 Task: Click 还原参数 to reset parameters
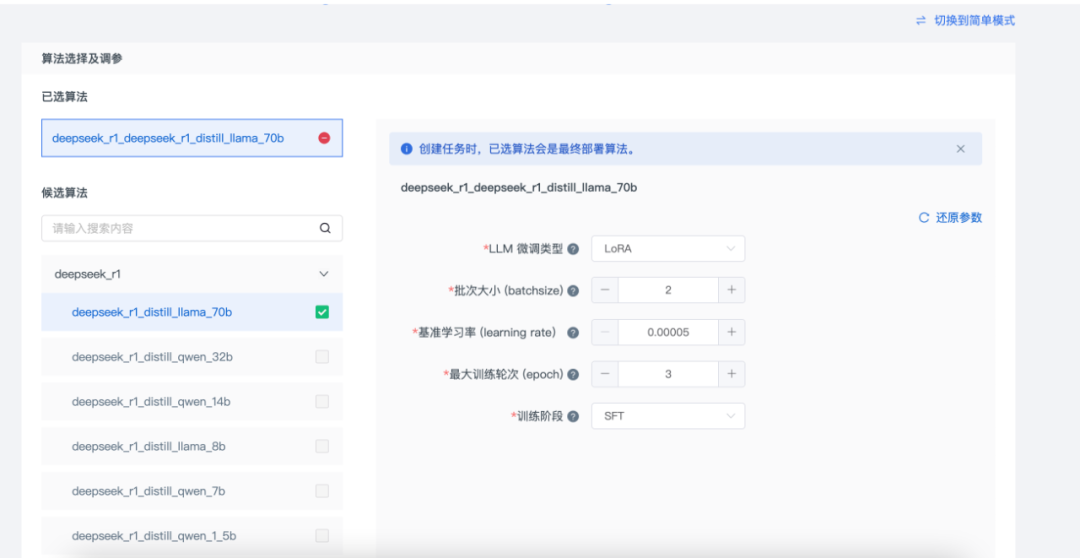(x=959, y=218)
